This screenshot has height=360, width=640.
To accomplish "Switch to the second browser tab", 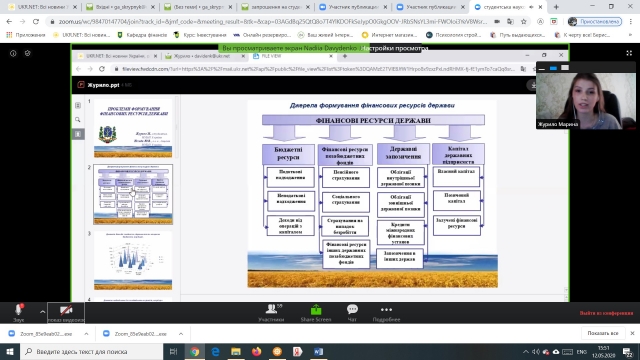I will [120, 7].
